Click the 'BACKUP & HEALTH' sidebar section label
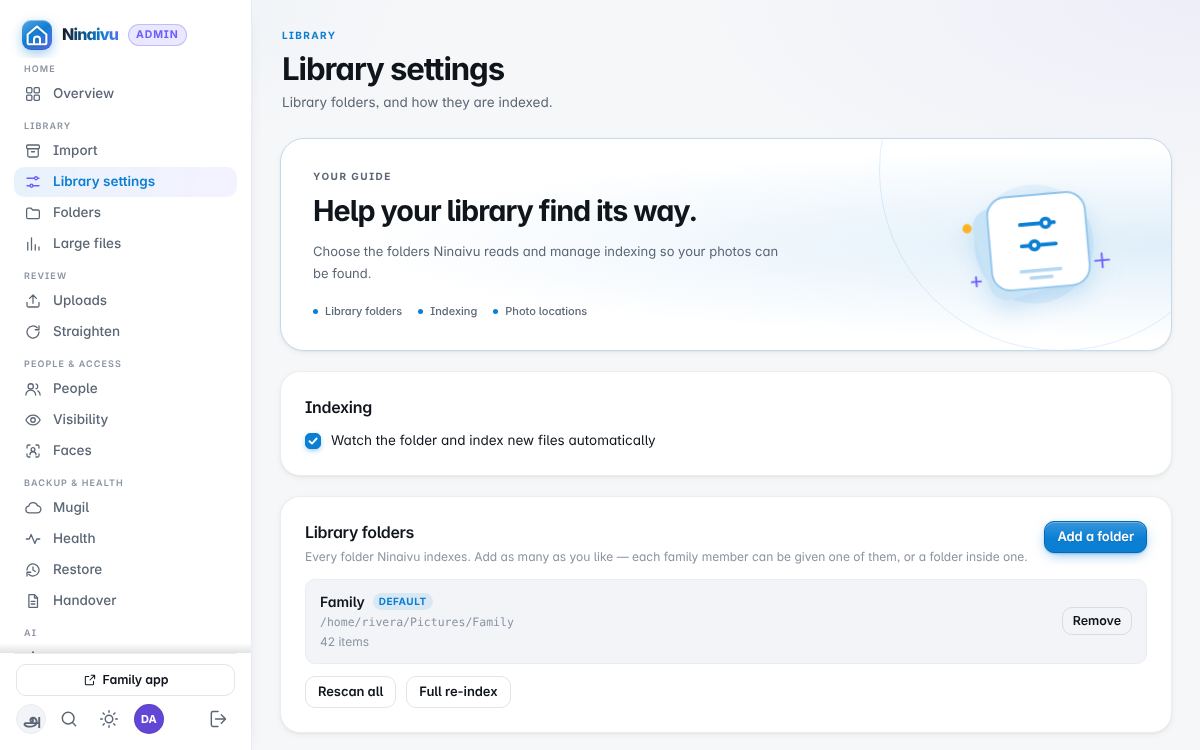 click(74, 483)
